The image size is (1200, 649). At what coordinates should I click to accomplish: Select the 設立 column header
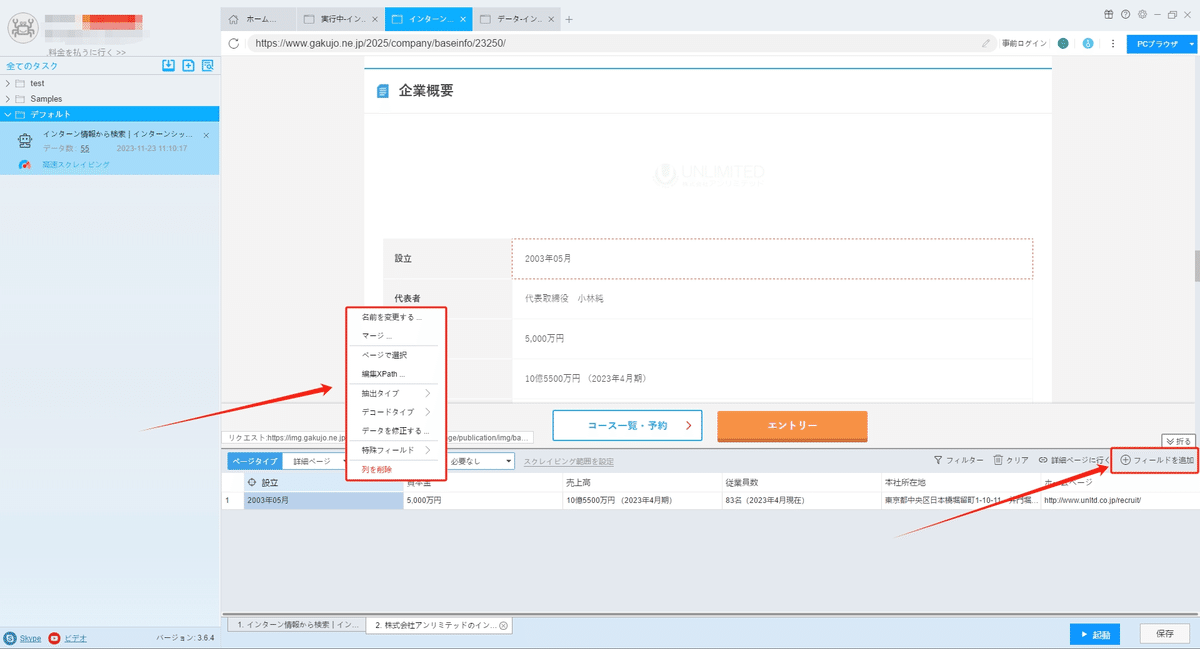[323, 483]
